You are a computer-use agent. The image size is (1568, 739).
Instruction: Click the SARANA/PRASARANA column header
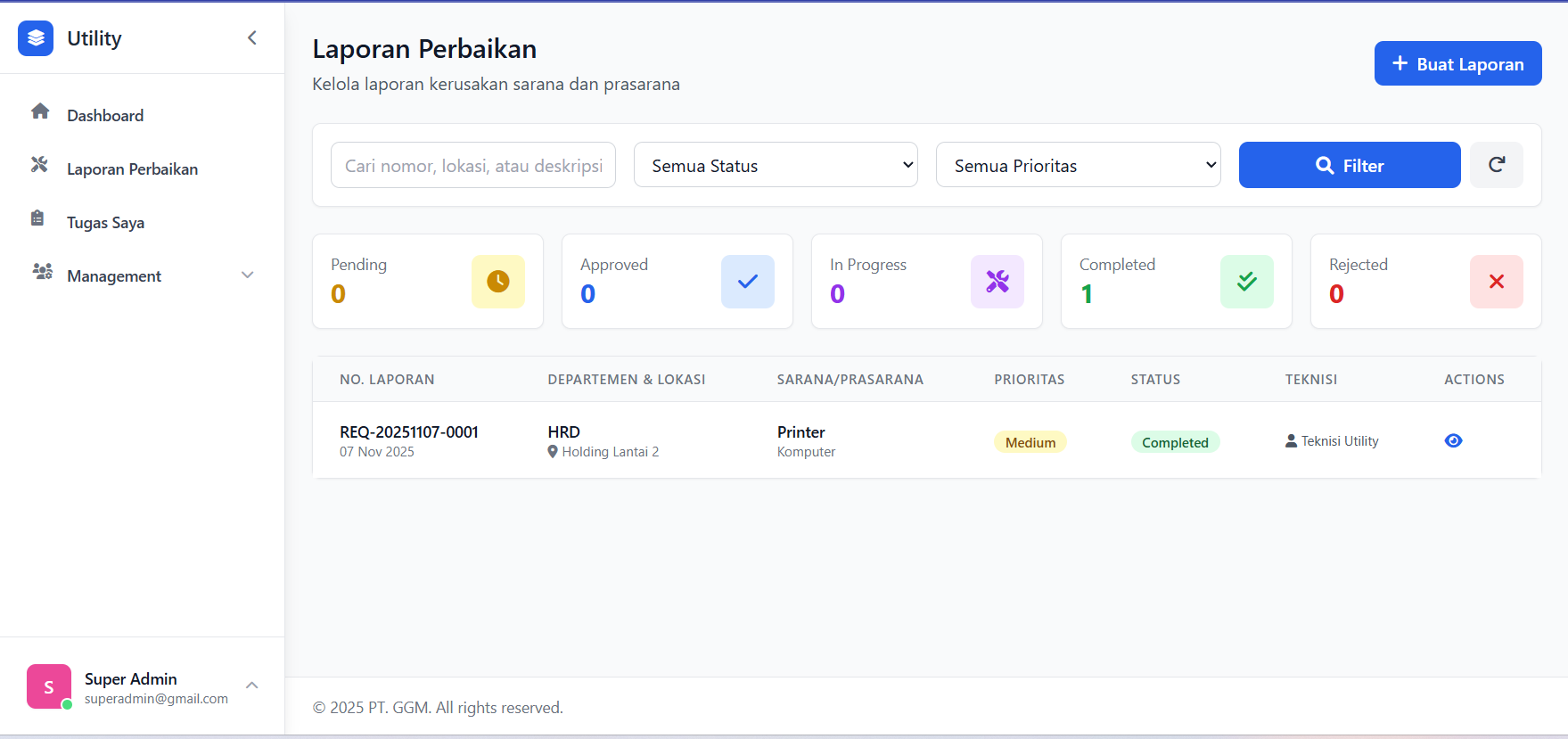(850, 380)
